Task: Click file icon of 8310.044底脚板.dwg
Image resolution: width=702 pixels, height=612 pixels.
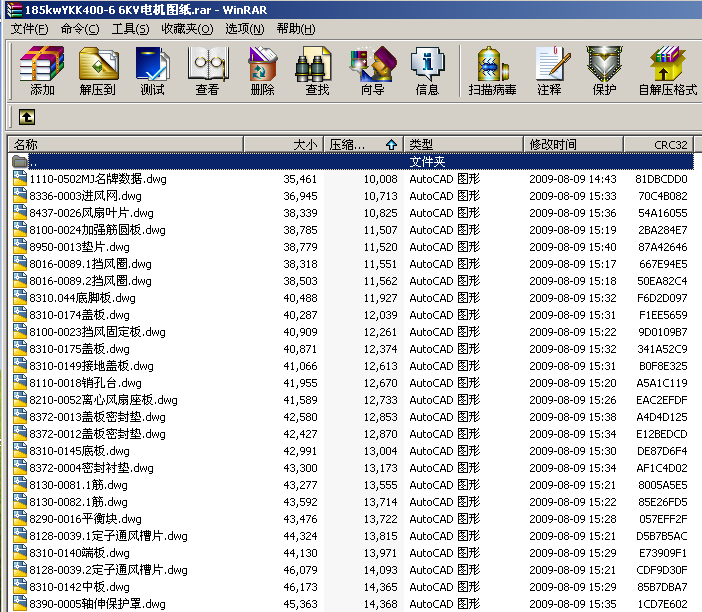Action: (x=20, y=297)
